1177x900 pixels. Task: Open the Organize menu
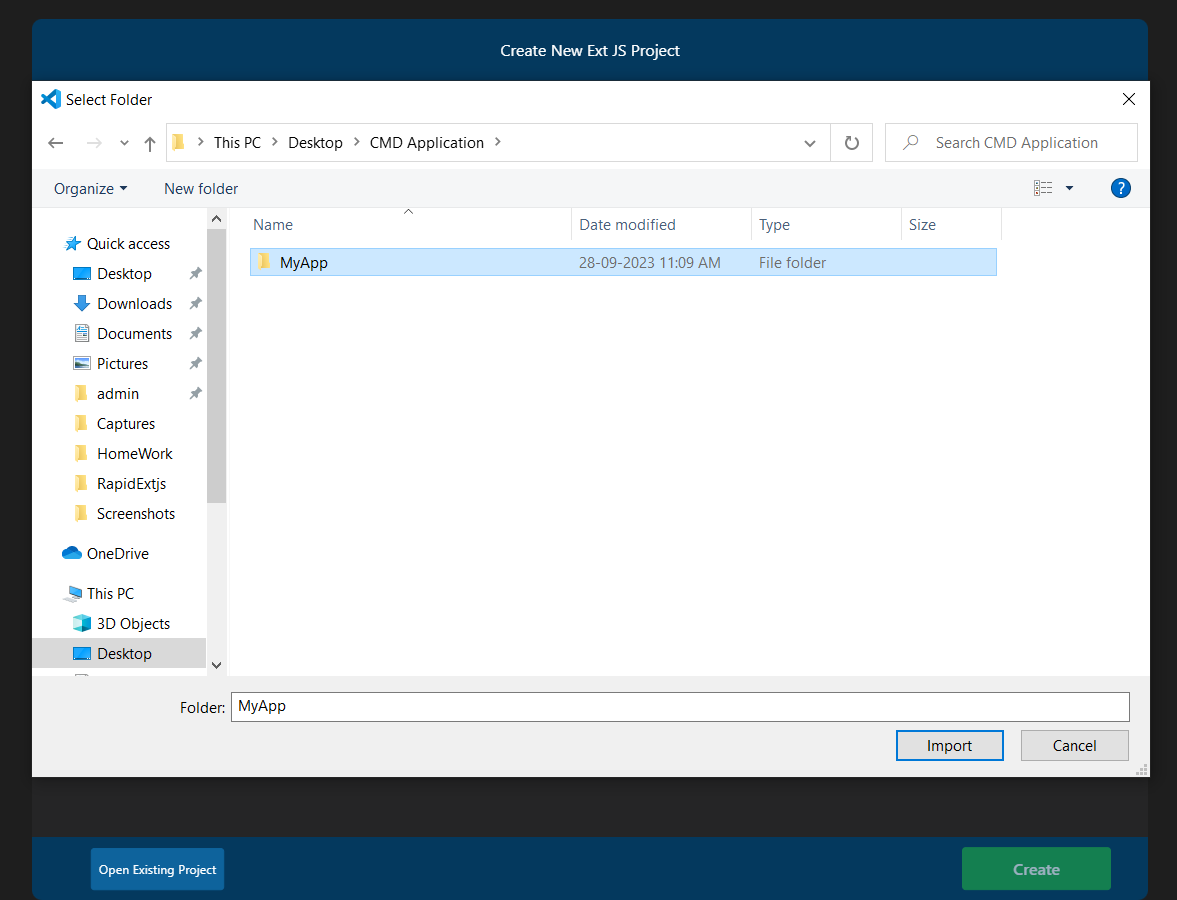click(x=90, y=188)
